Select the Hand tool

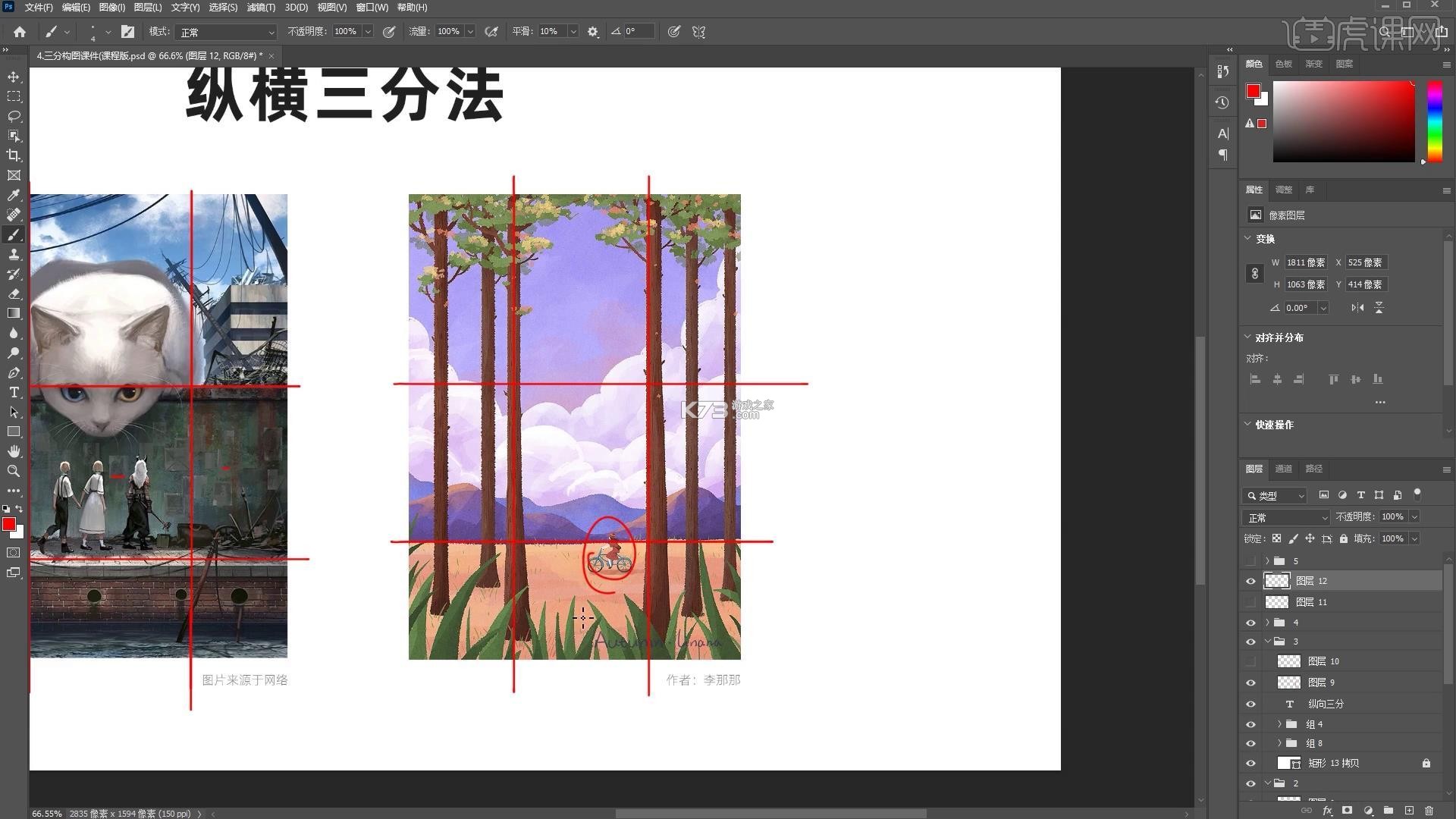pos(14,451)
